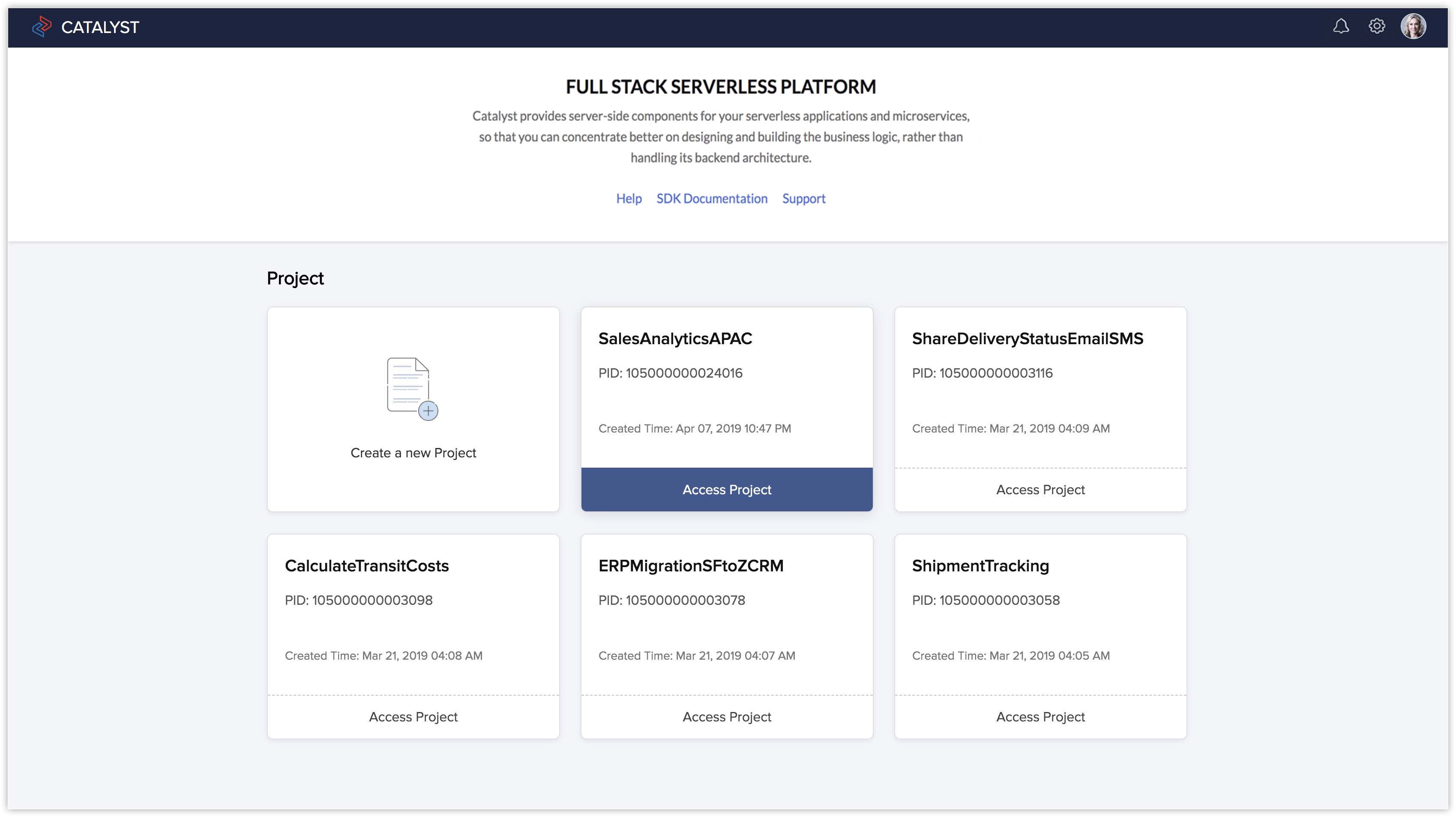1456x817 pixels.
Task: Click Created Time Mar 21, 2019 04:09 AM
Action: coord(1011,429)
